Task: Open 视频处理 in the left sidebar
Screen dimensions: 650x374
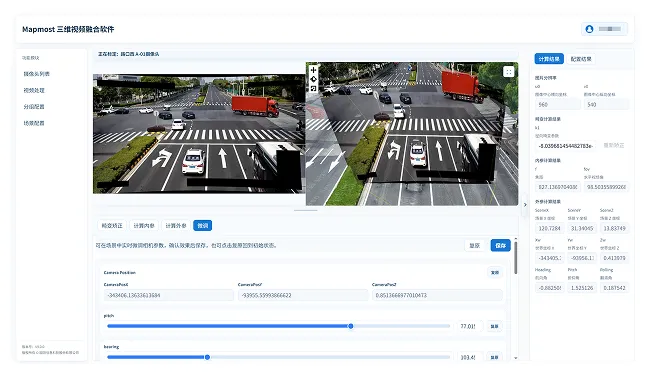Action: click(x=34, y=90)
